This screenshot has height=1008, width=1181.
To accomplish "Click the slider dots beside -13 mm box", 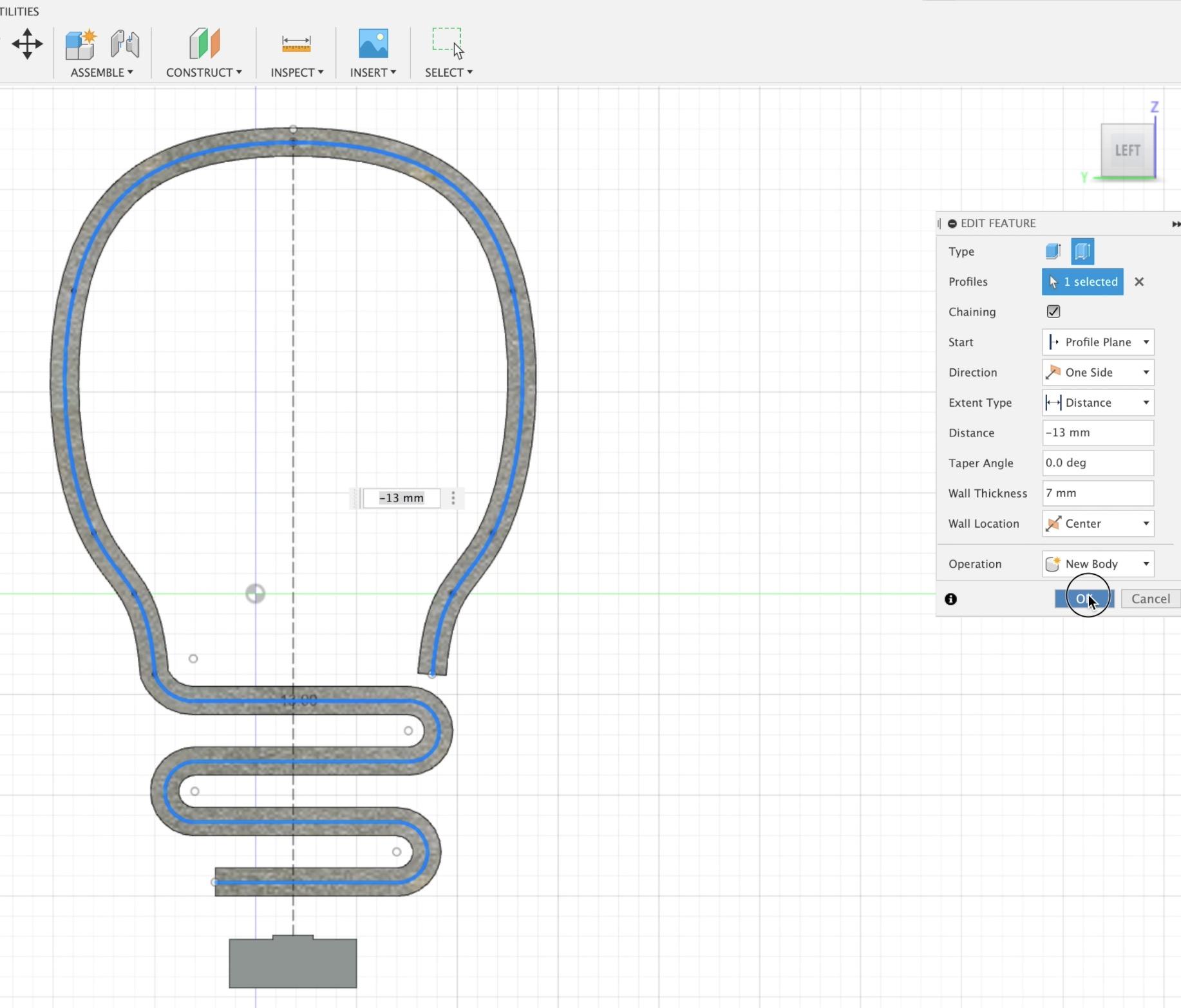I will pyautogui.click(x=453, y=498).
